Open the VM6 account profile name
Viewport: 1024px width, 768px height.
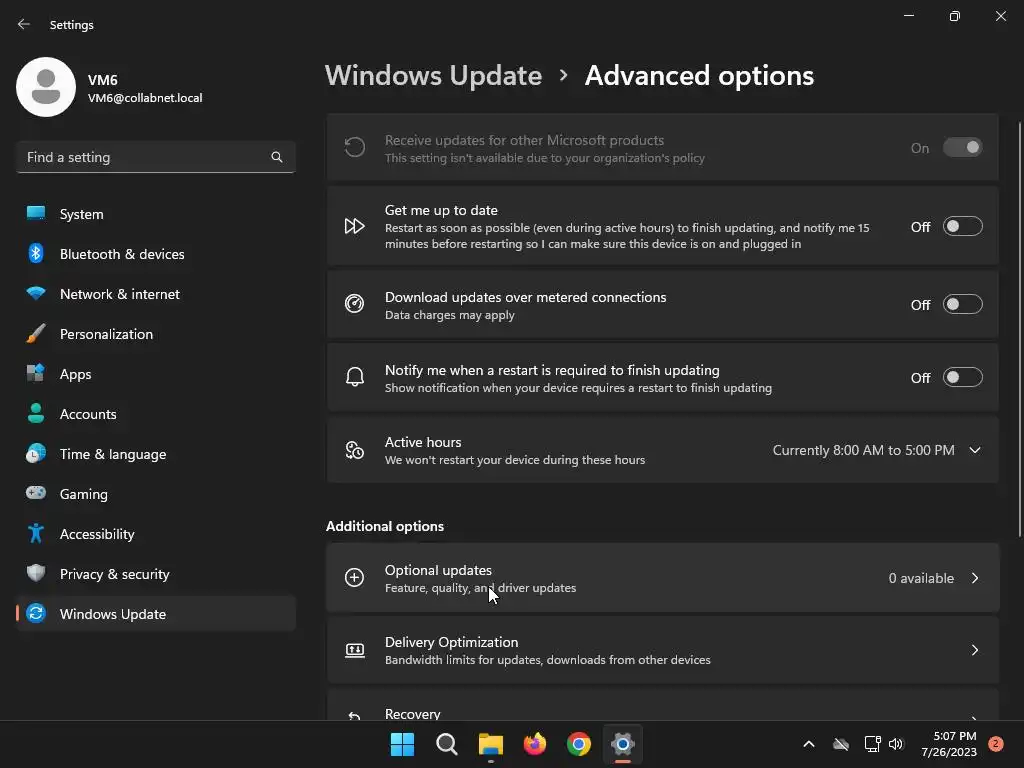(103, 80)
